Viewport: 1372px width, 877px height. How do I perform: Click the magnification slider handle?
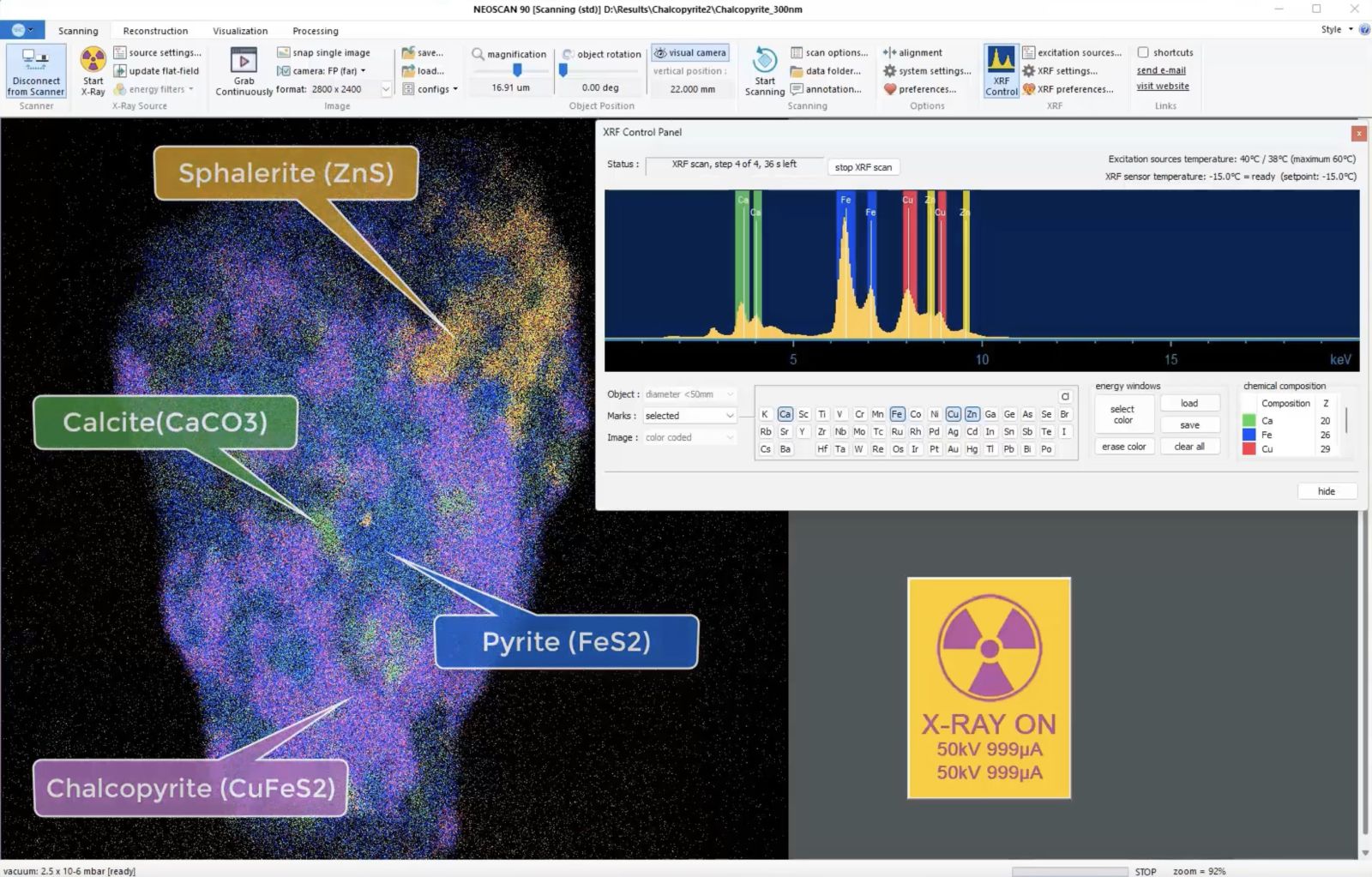517,70
